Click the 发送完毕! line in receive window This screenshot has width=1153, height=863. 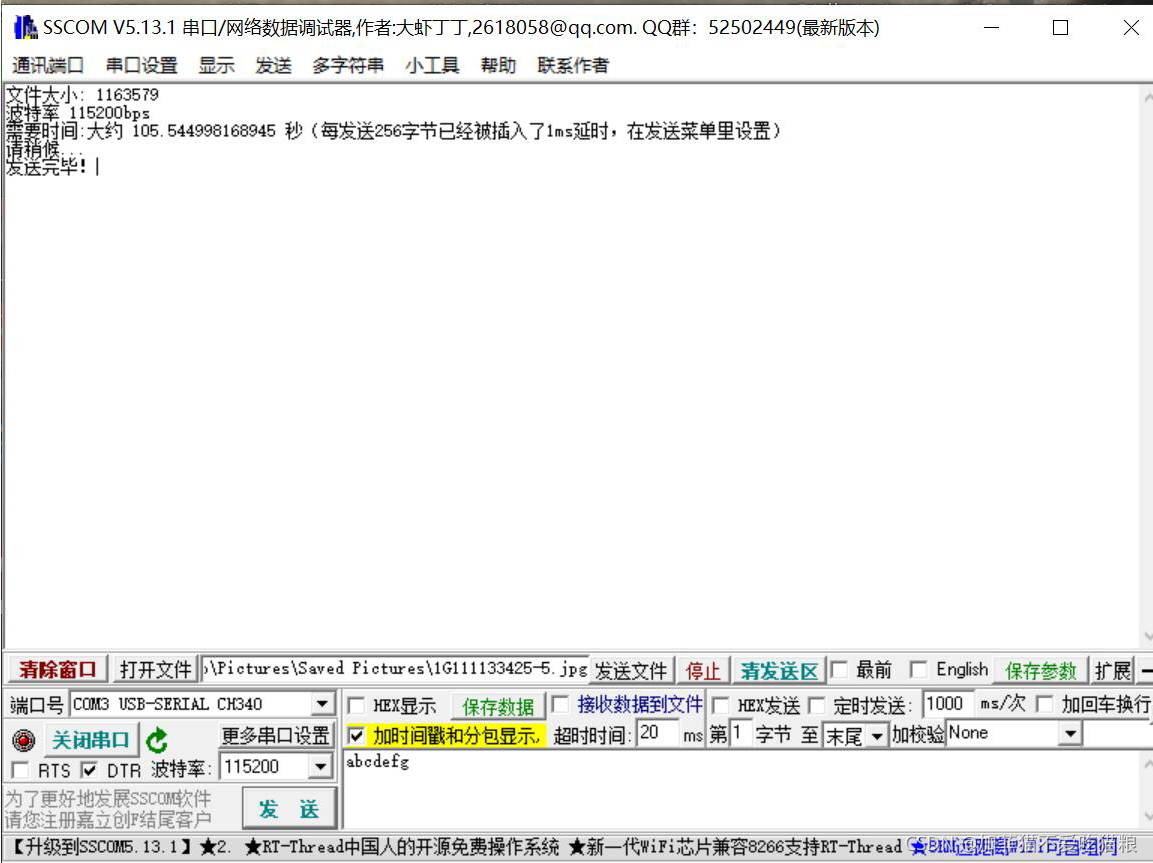click(x=46, y=167)
